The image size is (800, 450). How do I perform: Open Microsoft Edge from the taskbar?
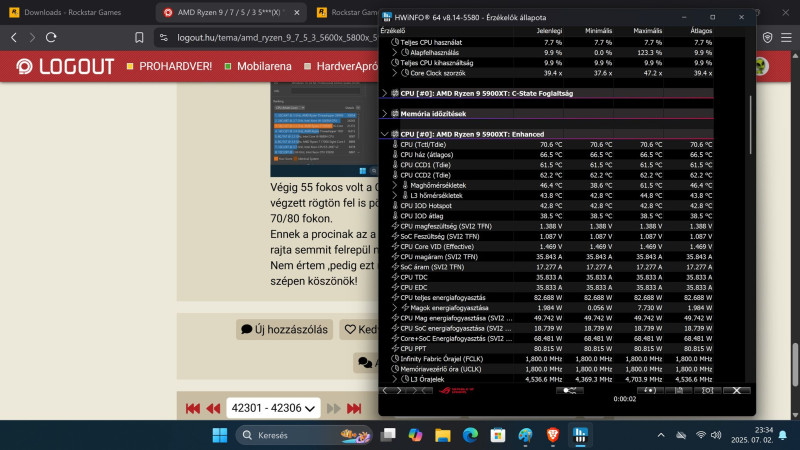(470, 435)
